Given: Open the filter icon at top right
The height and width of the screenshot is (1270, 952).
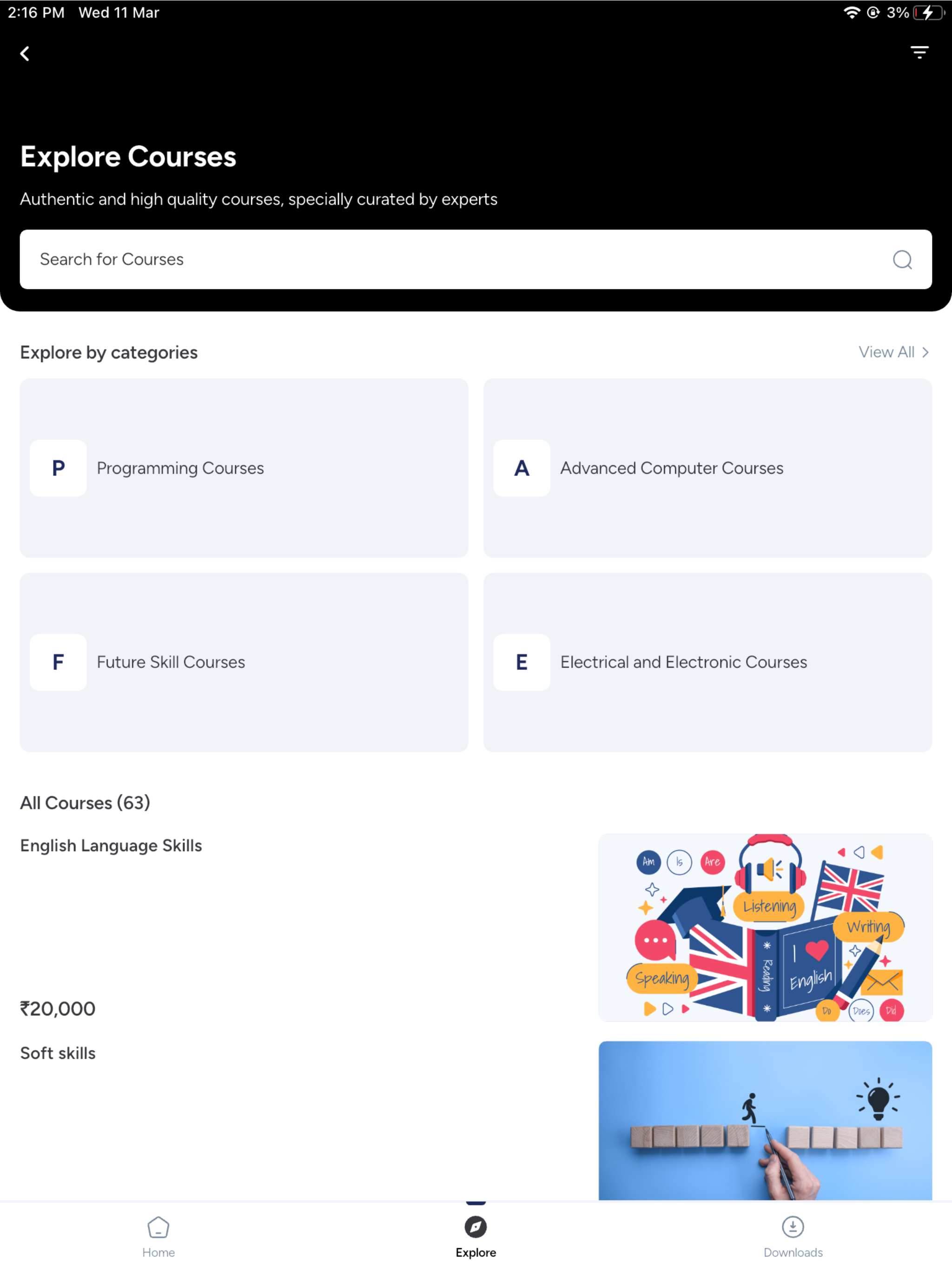Looking at the screenshot, I should click(919, 53).
